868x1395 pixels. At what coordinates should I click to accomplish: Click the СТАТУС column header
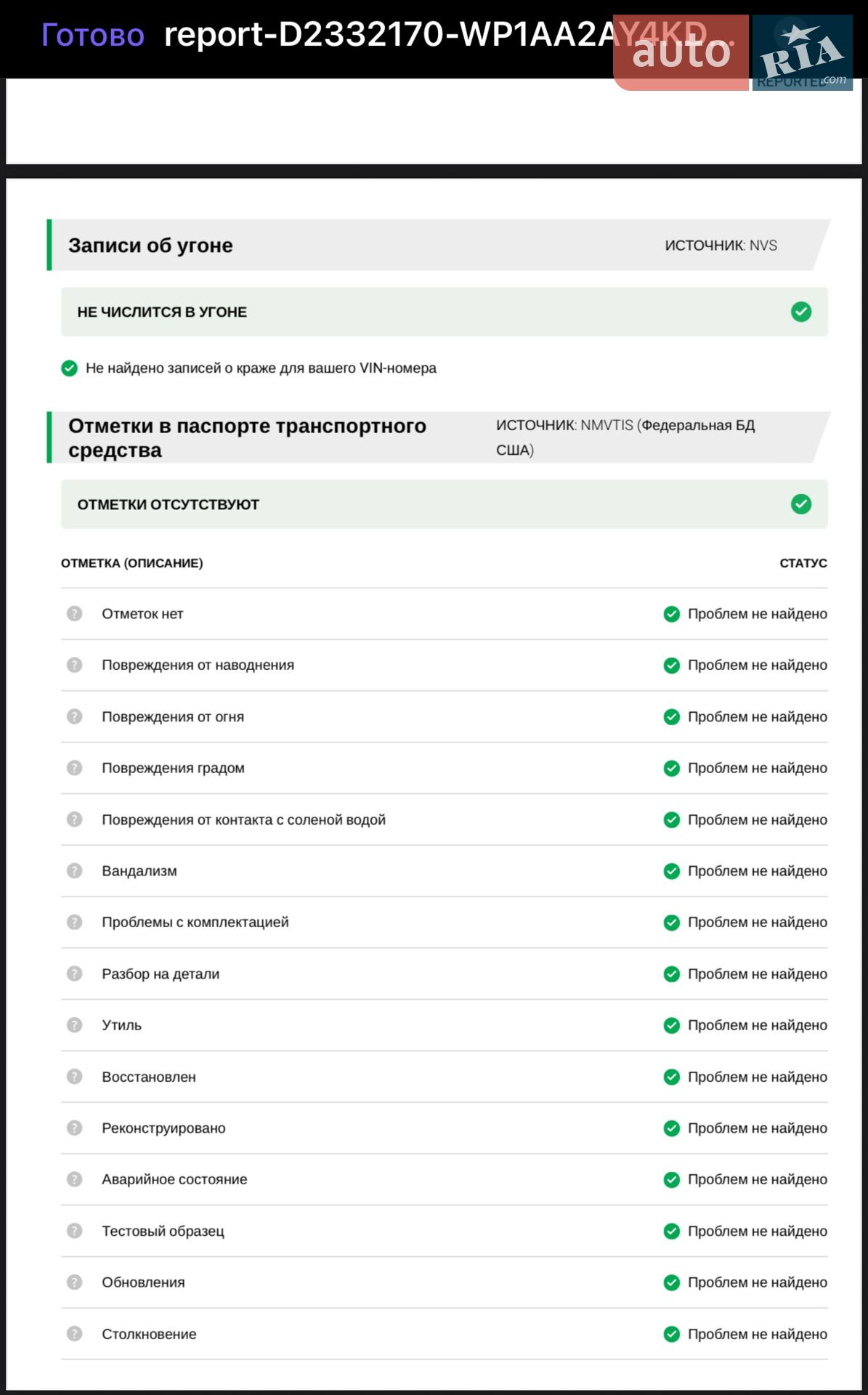(803, 563)
